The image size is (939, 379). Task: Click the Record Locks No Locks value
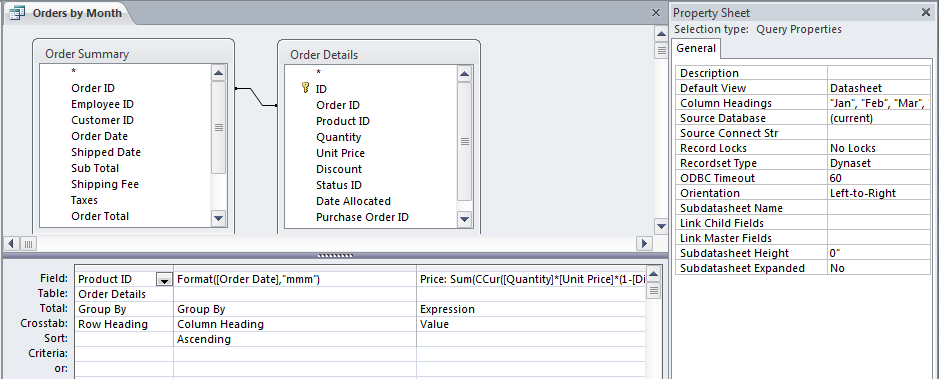click(879, 148)
